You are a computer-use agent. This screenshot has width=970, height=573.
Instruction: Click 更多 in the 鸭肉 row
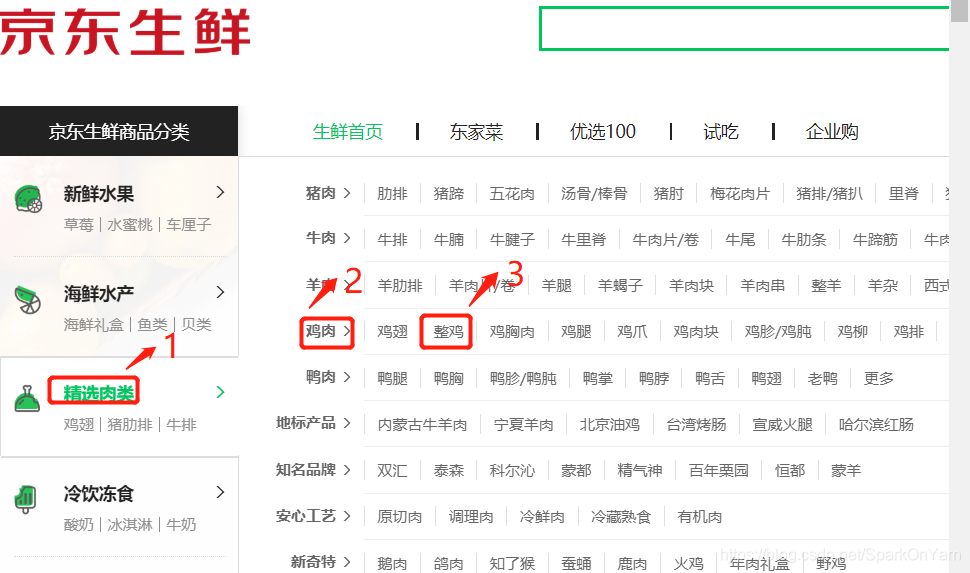(878, 378)
